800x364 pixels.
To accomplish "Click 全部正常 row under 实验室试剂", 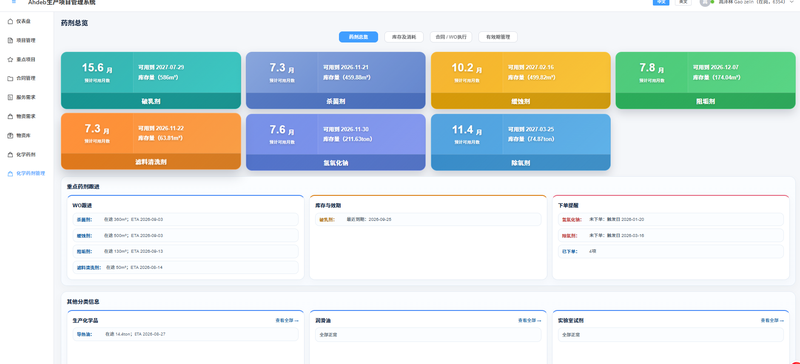I will [x=671, y=334].
